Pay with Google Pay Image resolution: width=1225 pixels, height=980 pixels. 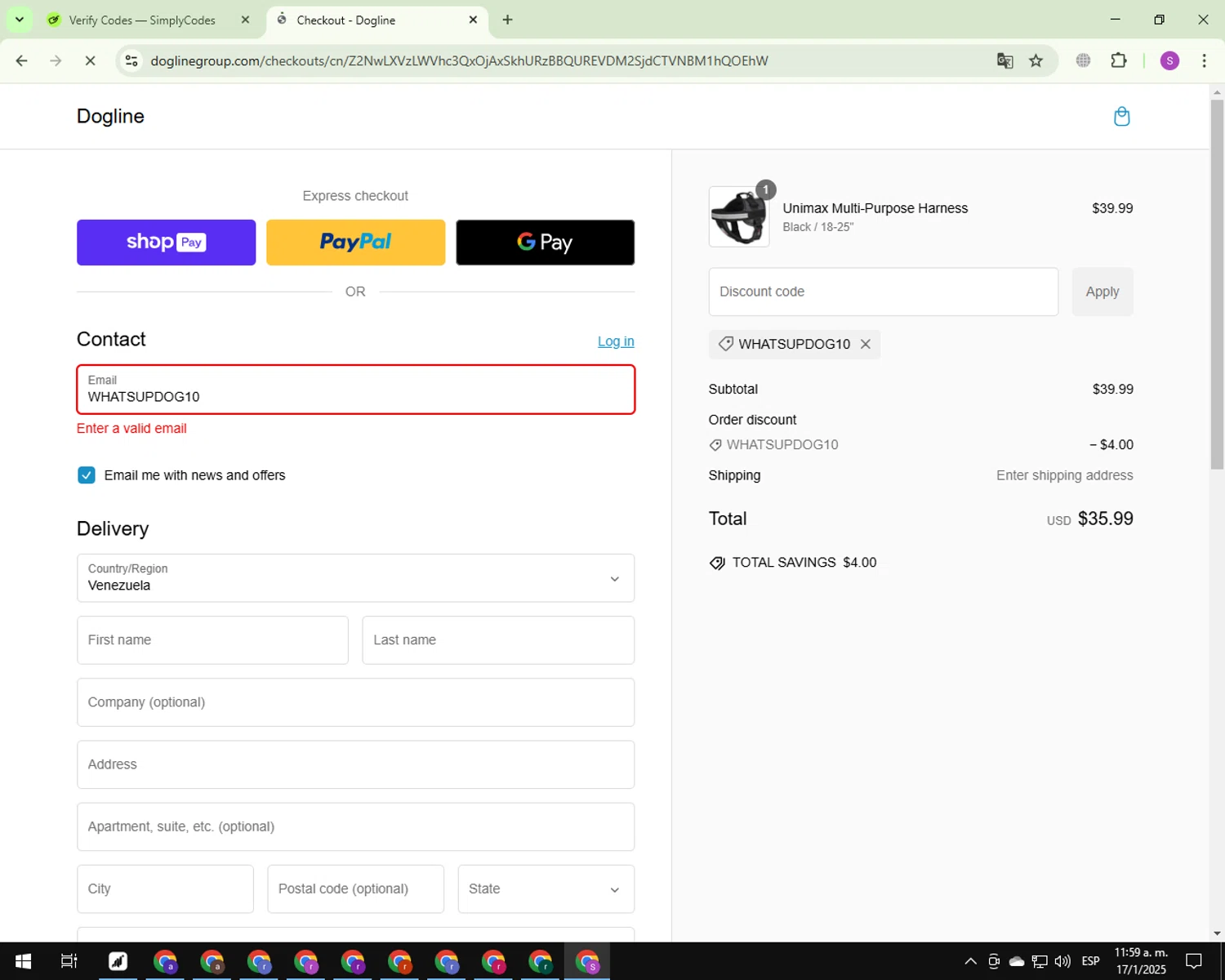pos(545,243)
